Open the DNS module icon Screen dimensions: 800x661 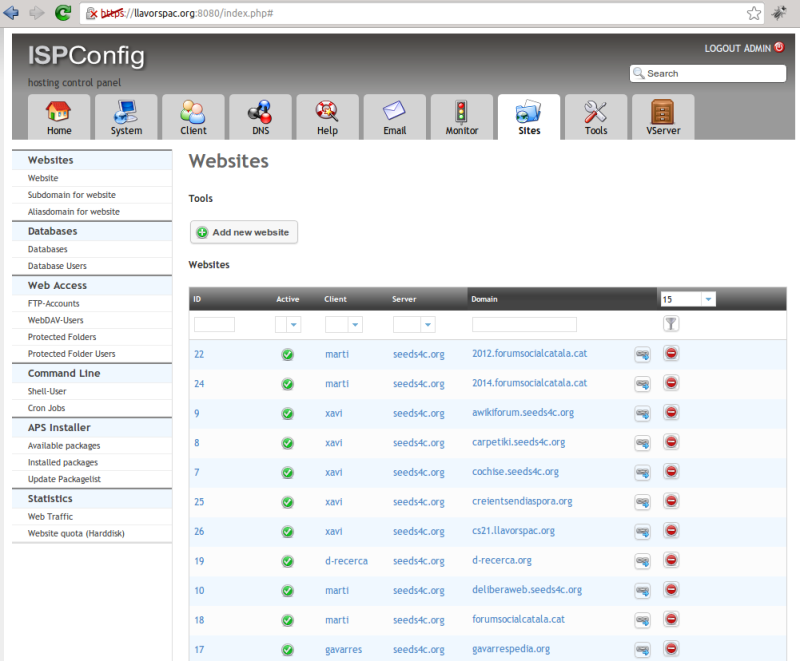(260, 111)
